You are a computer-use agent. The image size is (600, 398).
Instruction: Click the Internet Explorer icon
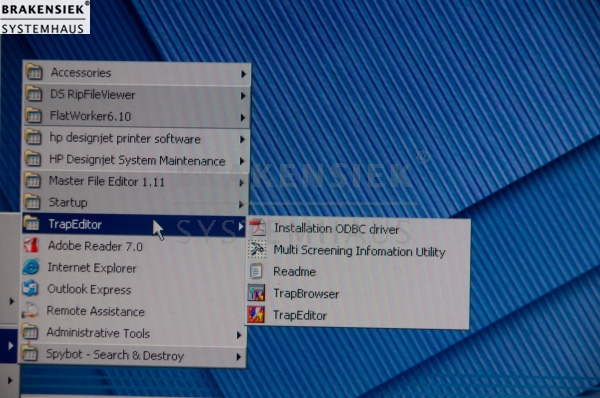pos(31,267)
